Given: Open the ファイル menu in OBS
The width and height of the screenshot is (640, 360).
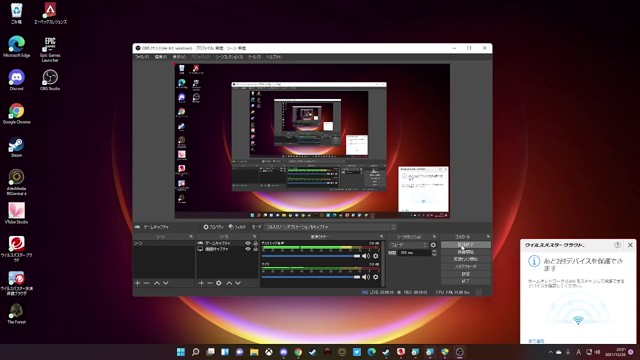Looking at the screenshot, I should (x=142, y=57).
